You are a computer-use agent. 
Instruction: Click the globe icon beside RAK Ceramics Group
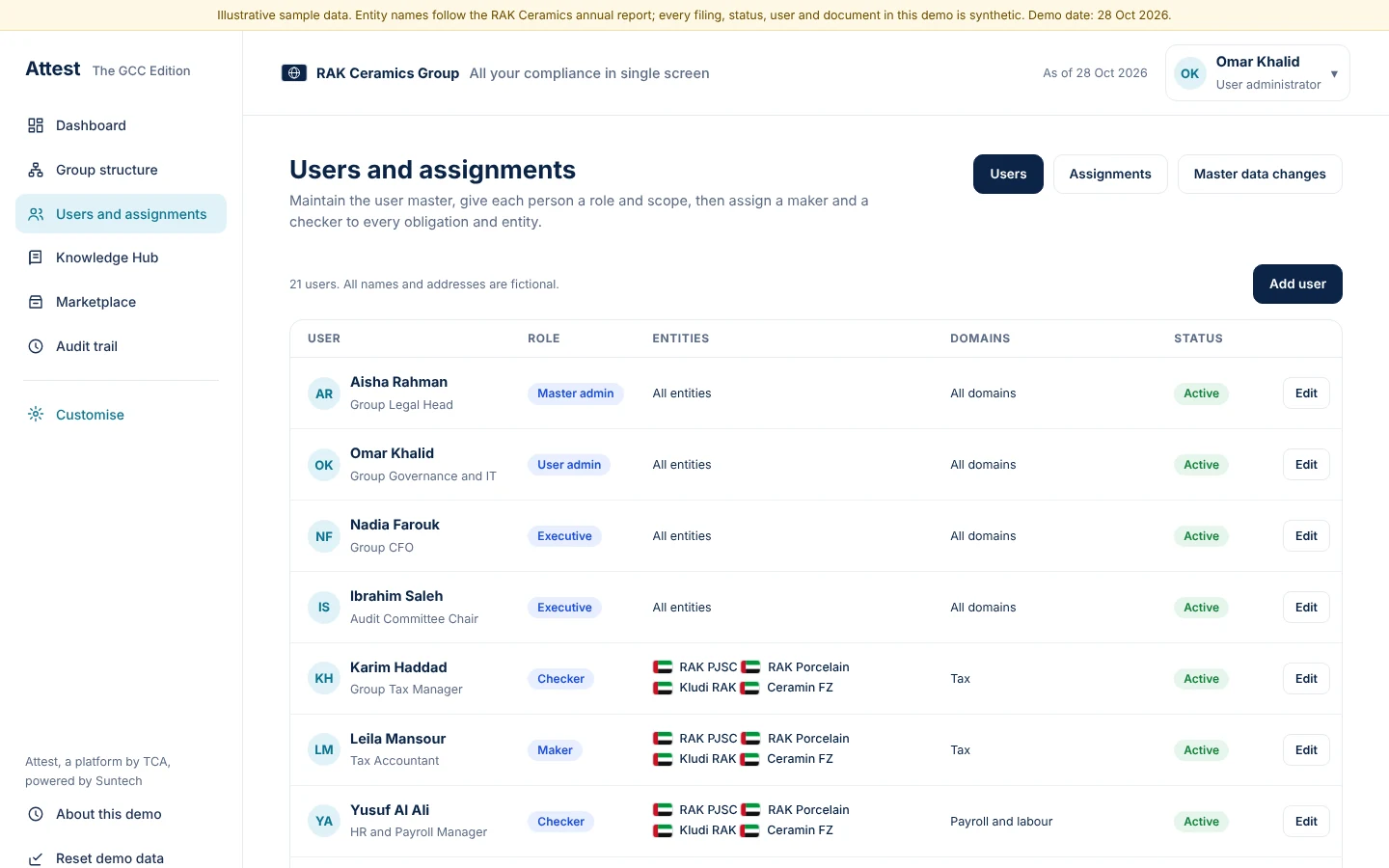point(294,73)
